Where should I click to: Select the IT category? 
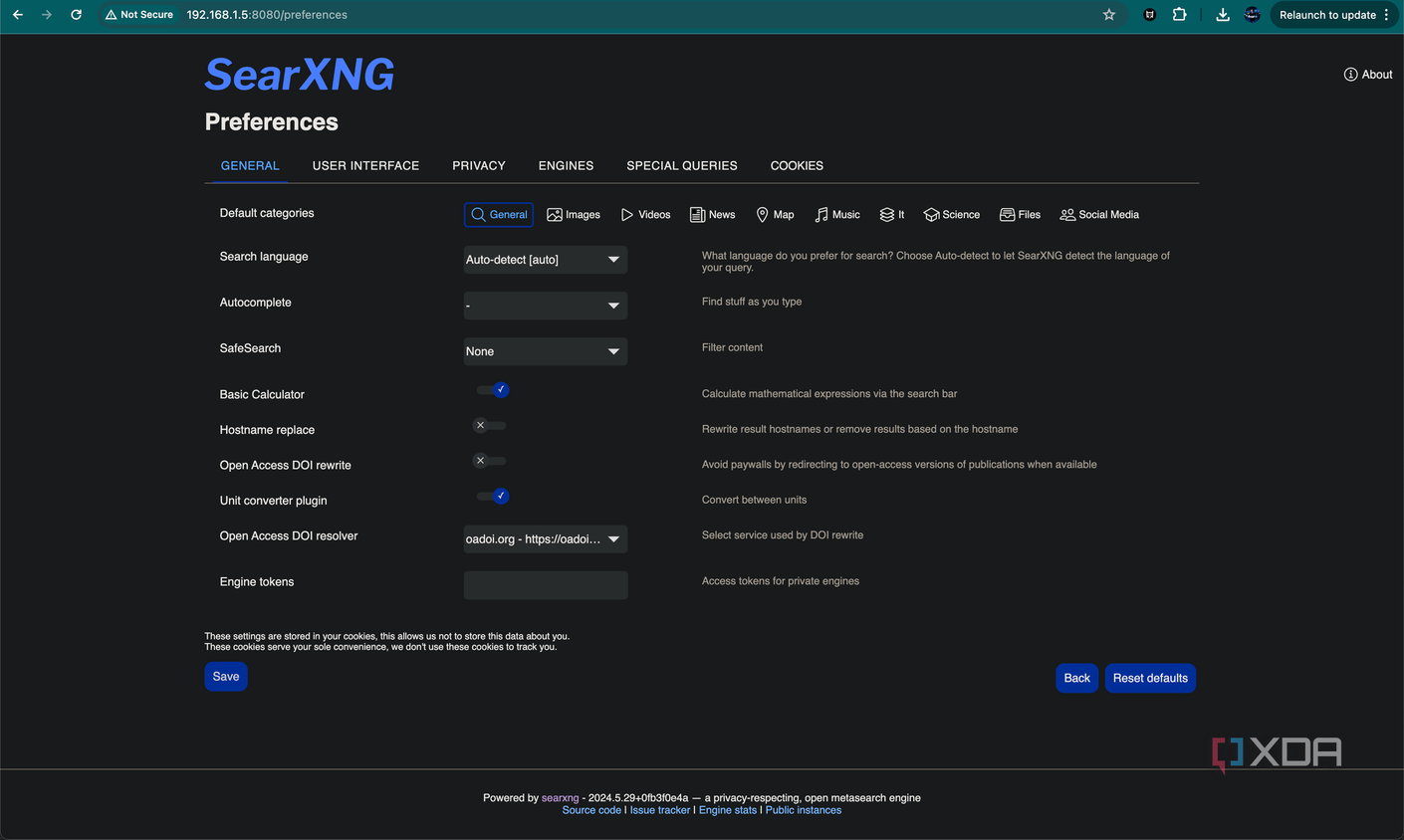(892, 214)
